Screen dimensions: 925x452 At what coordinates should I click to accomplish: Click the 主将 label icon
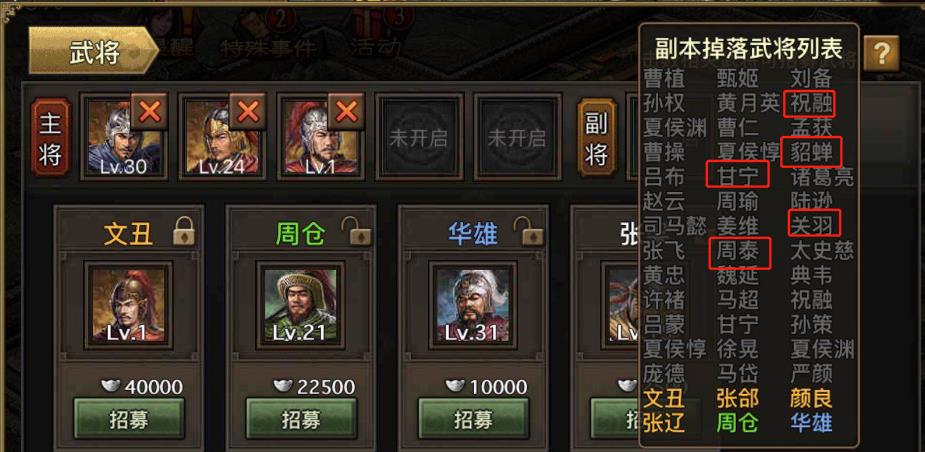pos(51,138)
